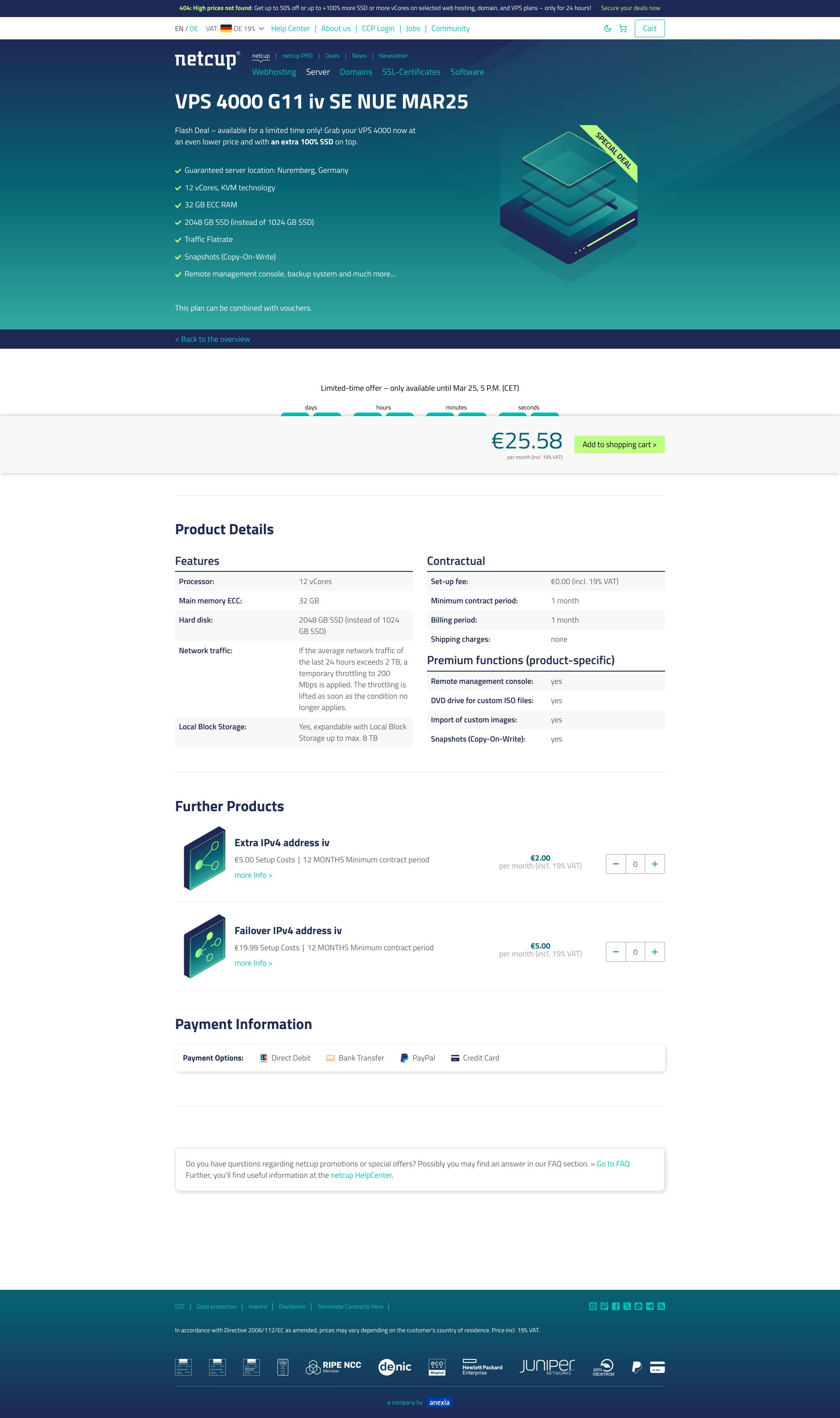This screenshot has width=840, height=1418.
Task: Select the Deals tab
Action: pos(332,56)
